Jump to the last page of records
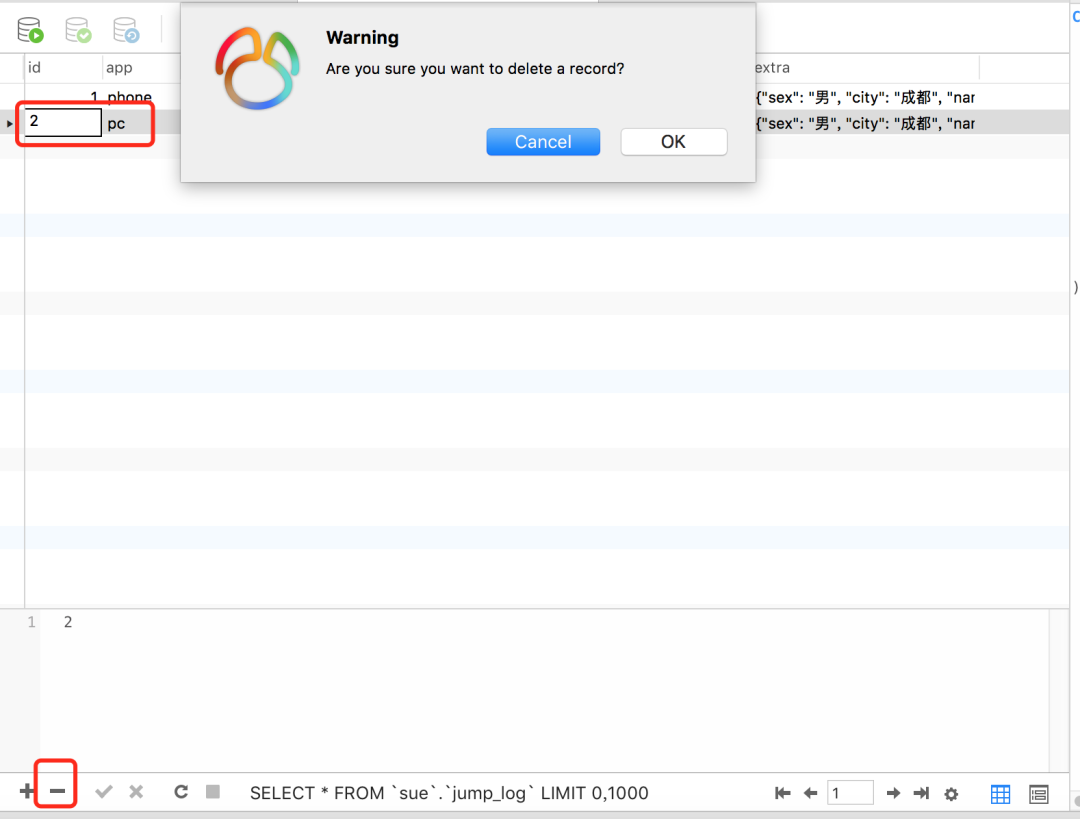Screen dimensions: 1080x819 click(921, 793)
